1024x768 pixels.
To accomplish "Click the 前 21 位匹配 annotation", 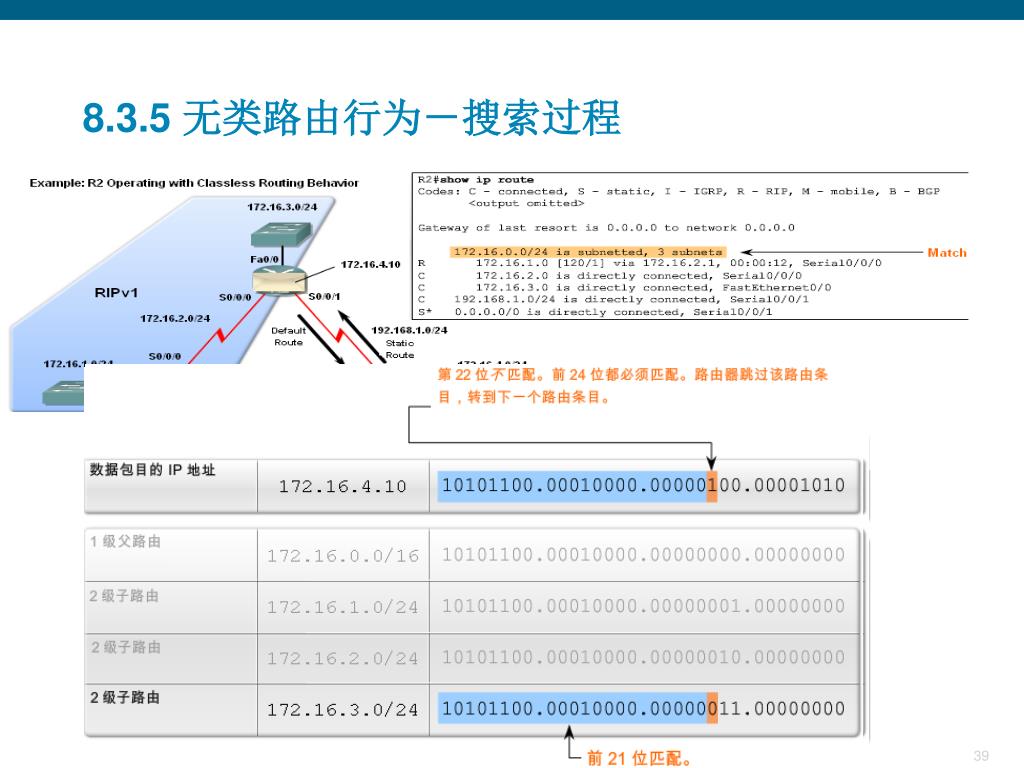I will (x=639, y=758).
